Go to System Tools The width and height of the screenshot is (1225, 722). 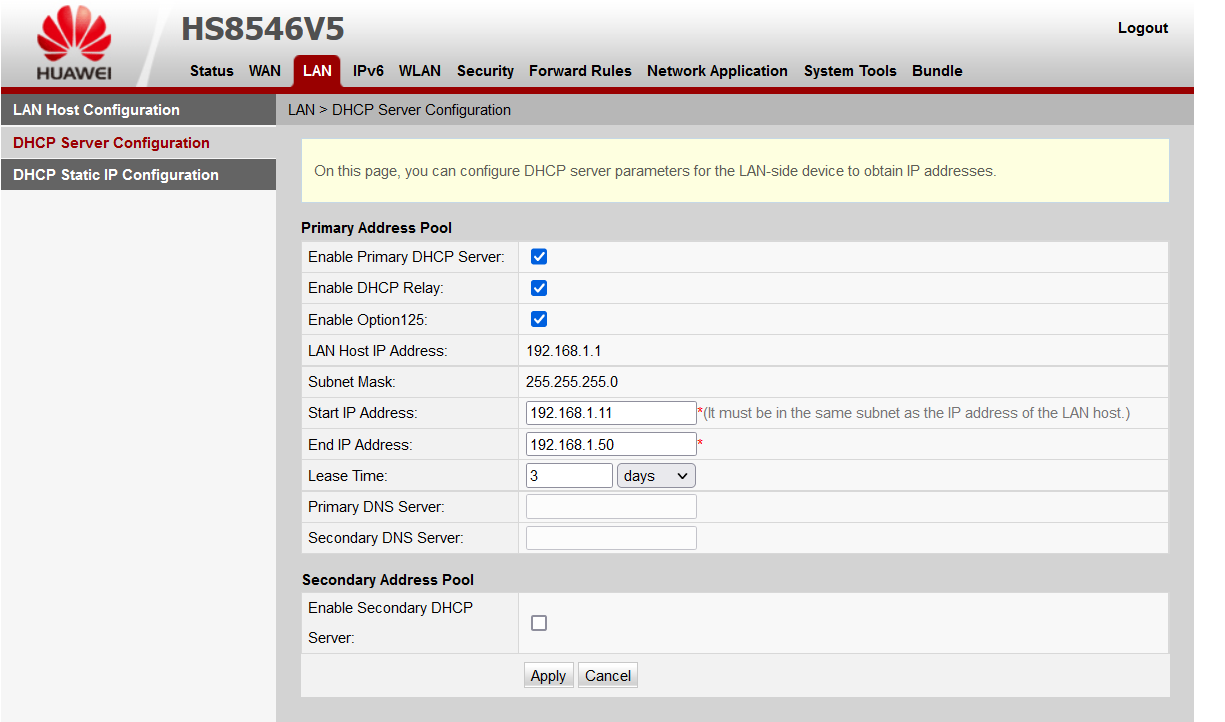[x=850, y=71]
